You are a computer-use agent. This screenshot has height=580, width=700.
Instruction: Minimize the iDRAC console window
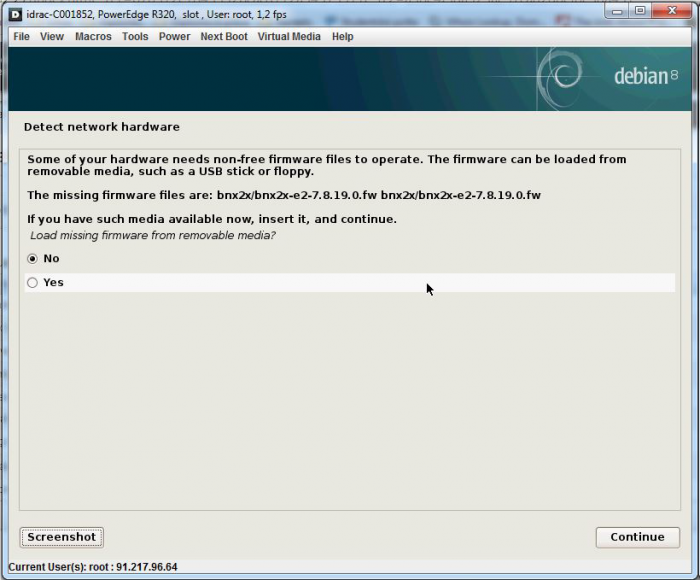click(x=617, y=11)
